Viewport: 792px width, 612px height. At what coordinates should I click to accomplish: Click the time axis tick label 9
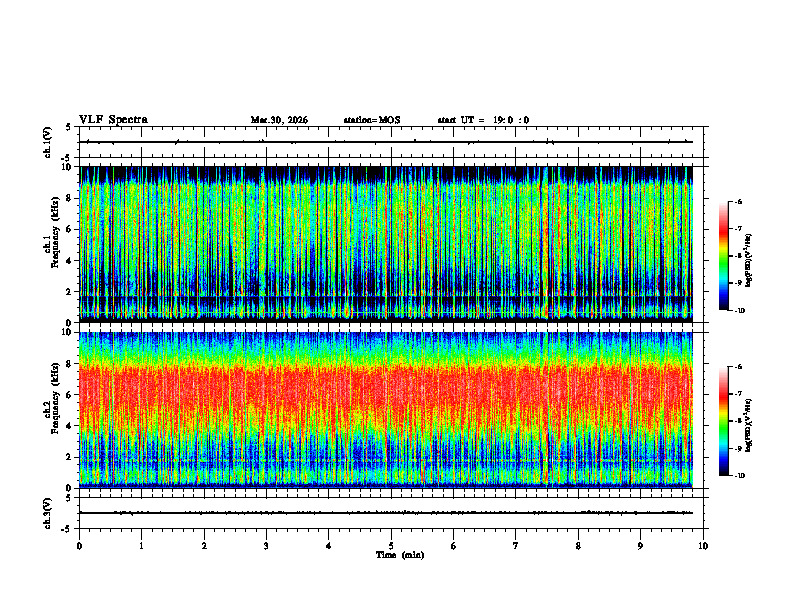pyautogui.click(x=640, y=546)
